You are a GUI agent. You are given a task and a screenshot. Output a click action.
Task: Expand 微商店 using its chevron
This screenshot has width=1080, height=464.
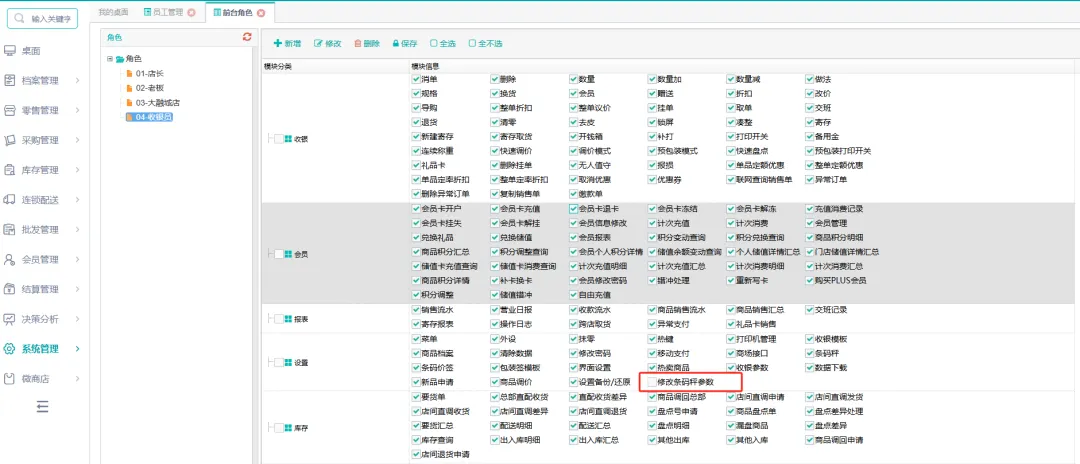pos(78,379)
